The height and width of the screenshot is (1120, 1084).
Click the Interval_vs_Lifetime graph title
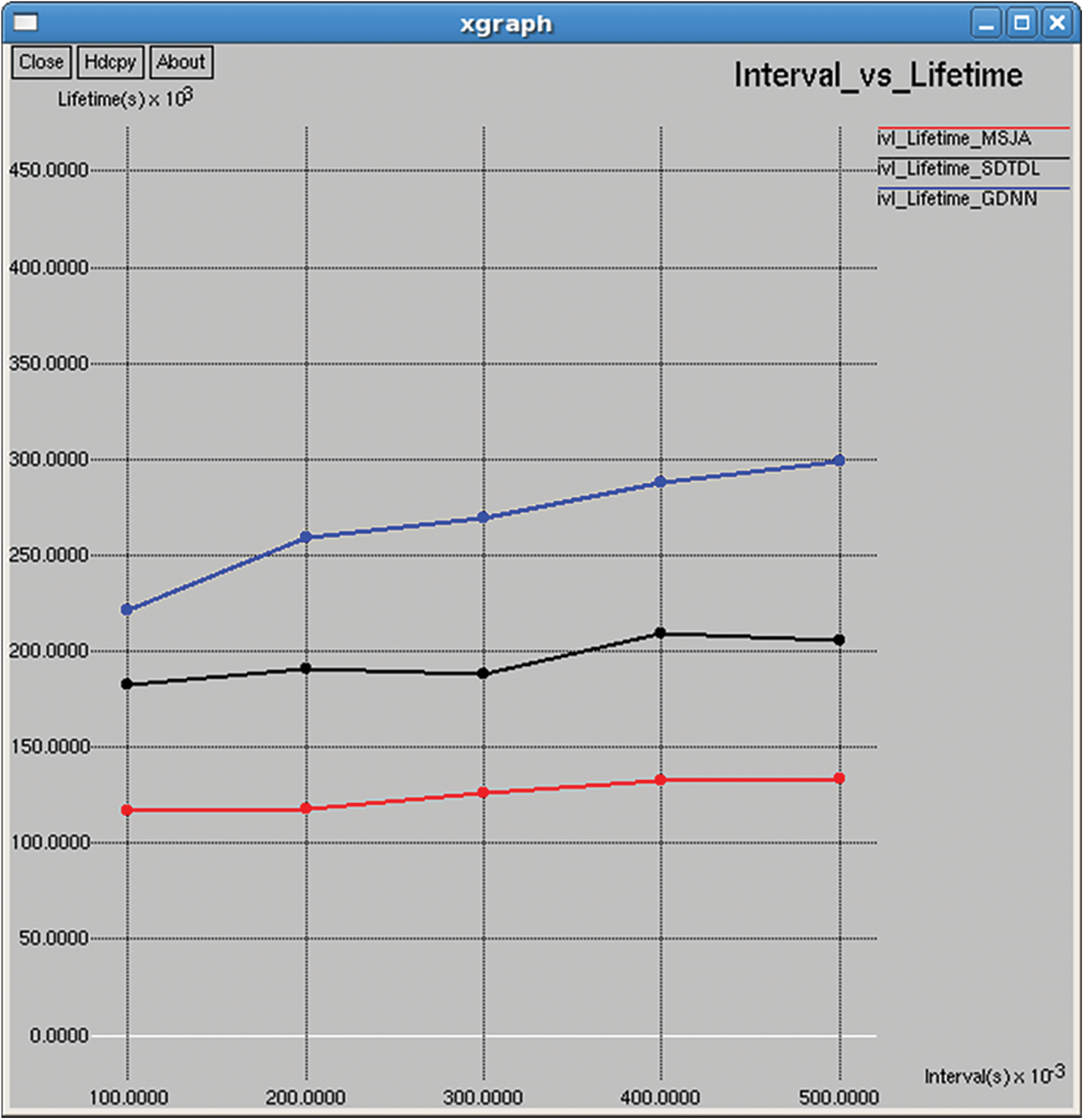coord(878,76)
